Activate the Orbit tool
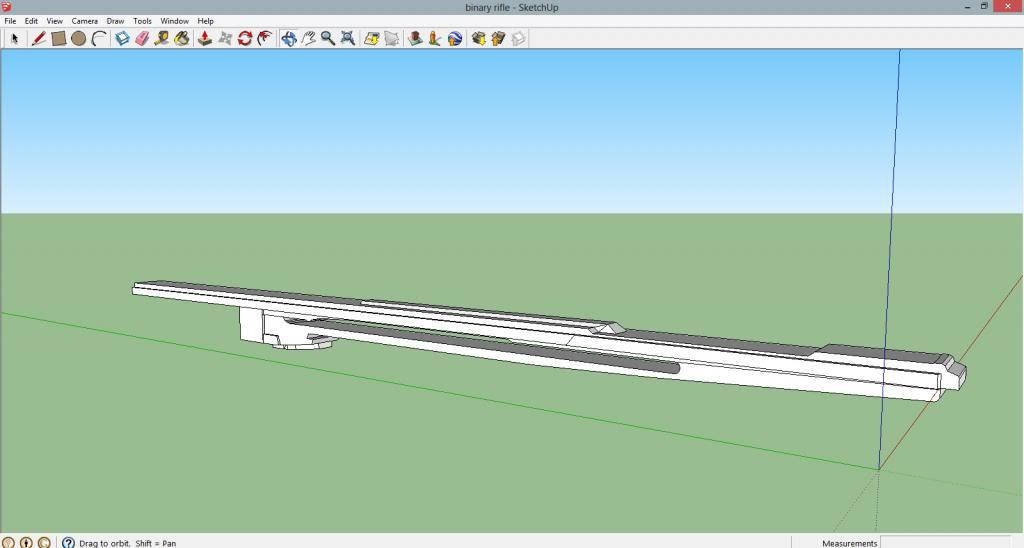Viewport: 1024px width, 548px height. coord(289,39)
